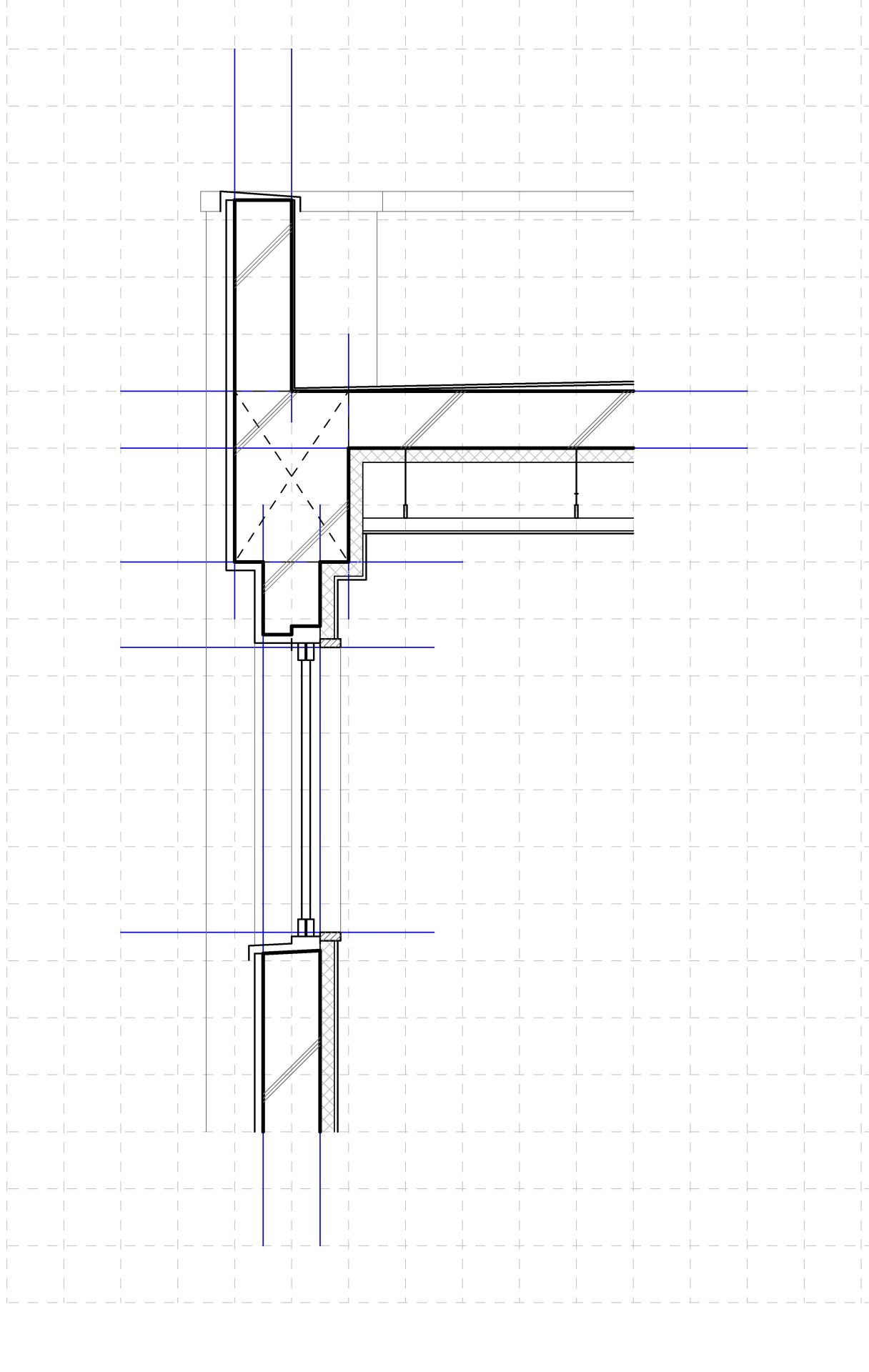Select the lintel block above the window
869x1372 pixels.
click(291, 597)
